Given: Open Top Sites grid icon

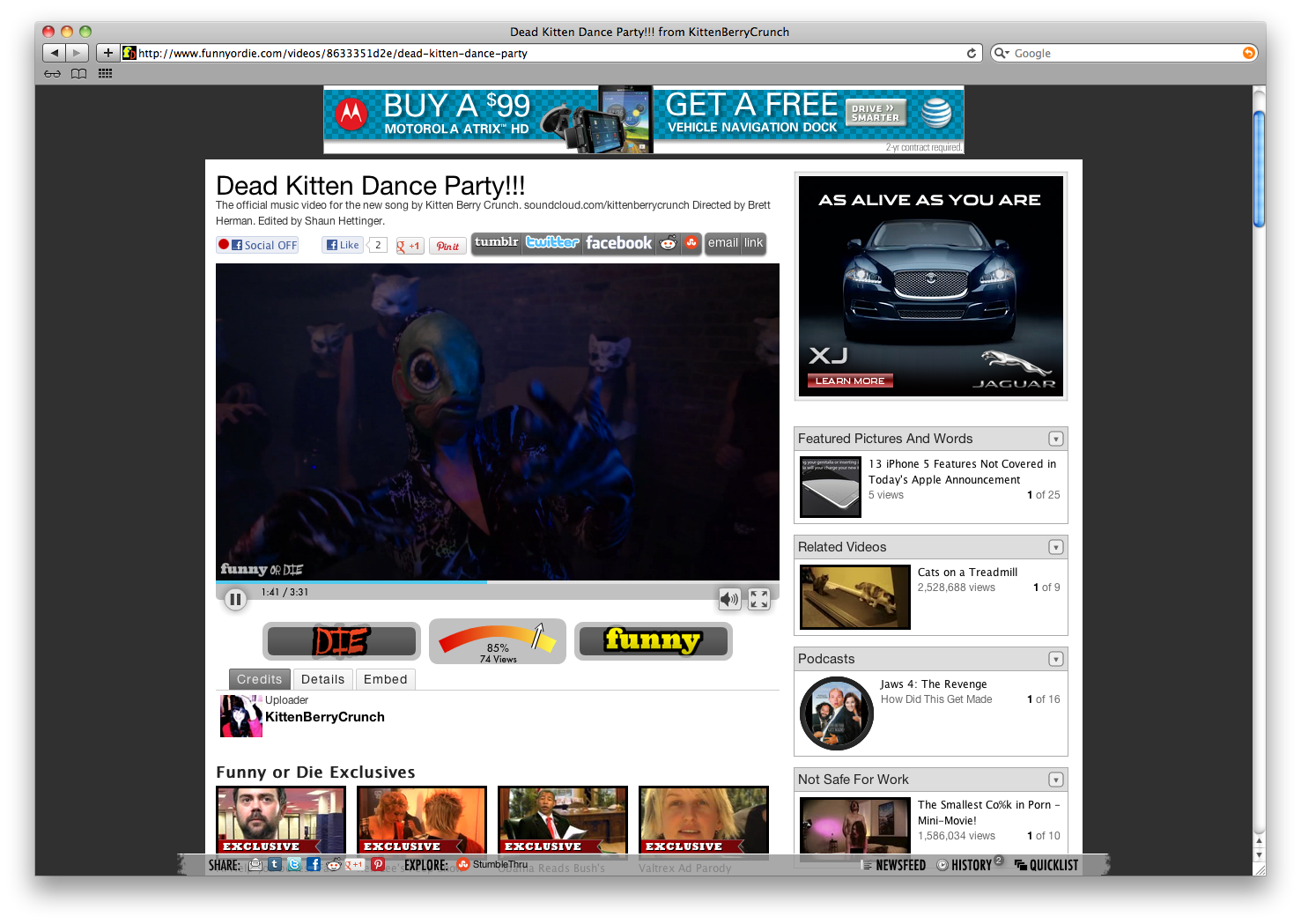Looking at the screenshot, I should pos(106,74).
